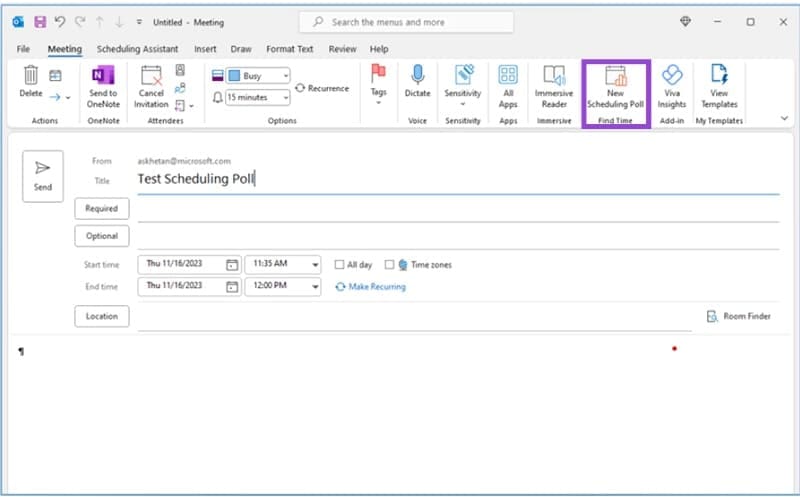
Task: Click the Redo arrow icon
Action: coord(80,22)
